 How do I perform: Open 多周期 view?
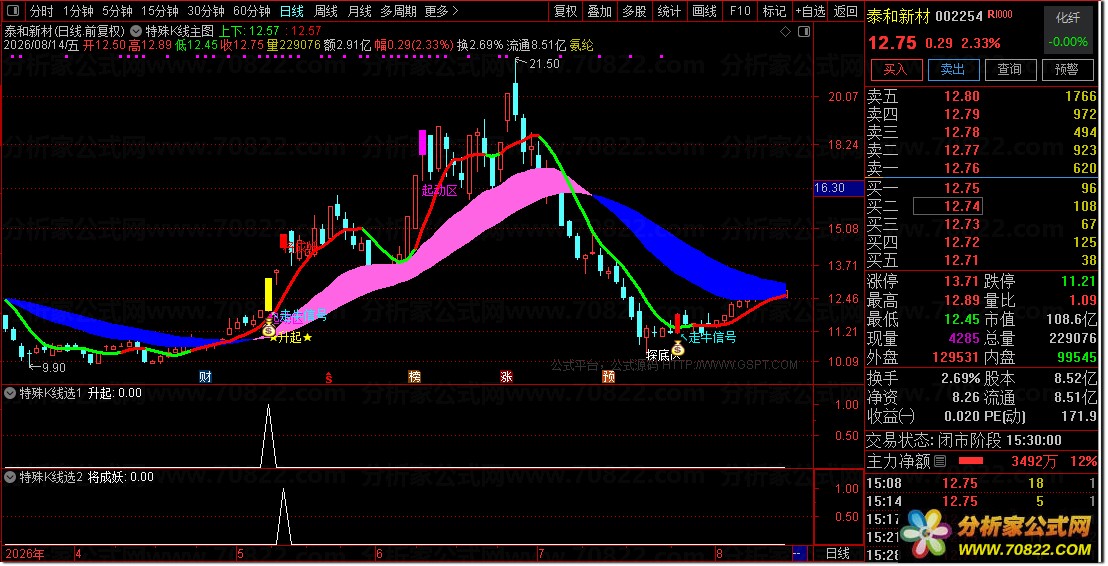[x=399, y=11]
